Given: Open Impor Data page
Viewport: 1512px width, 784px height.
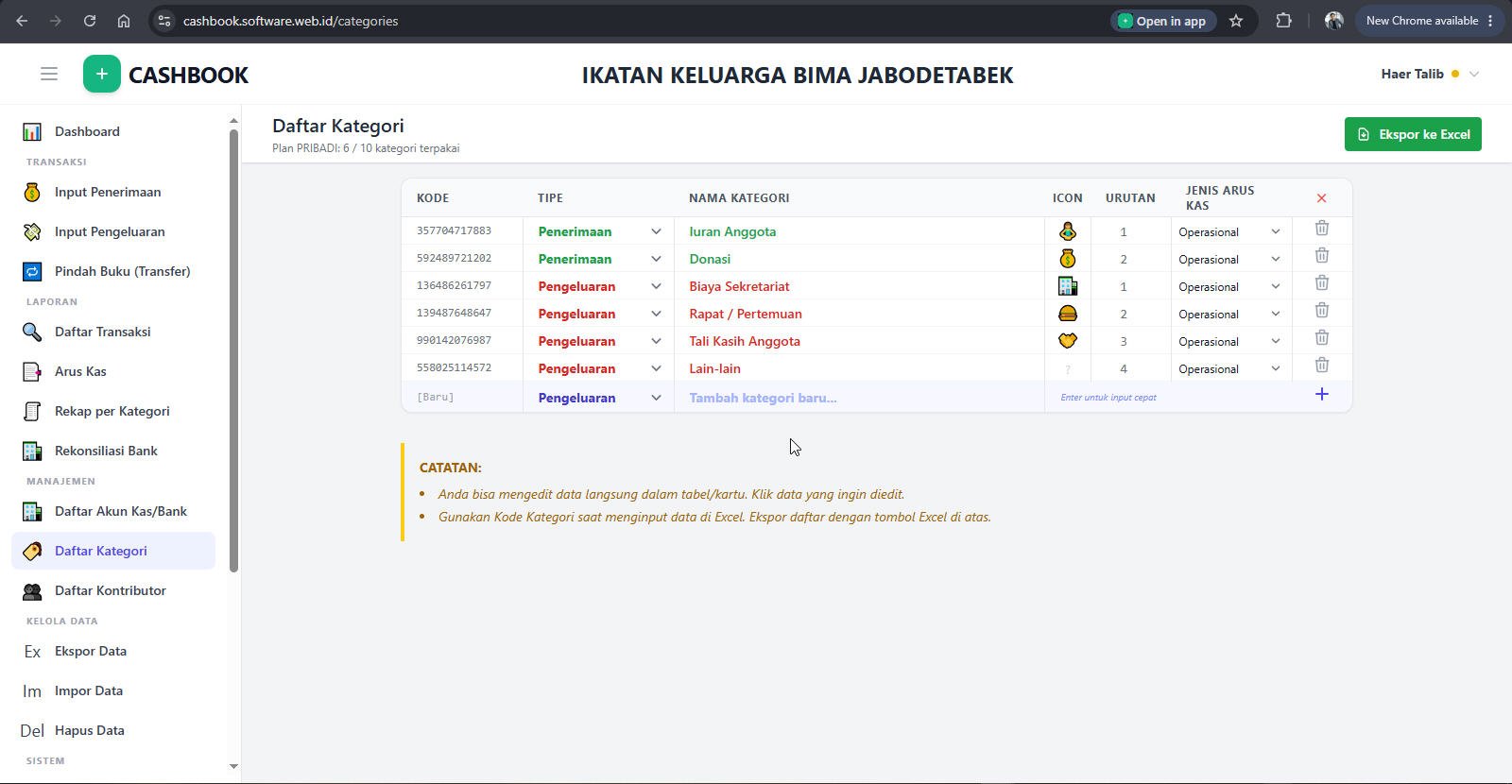Looking at the screenshot, I should point(113,690).
